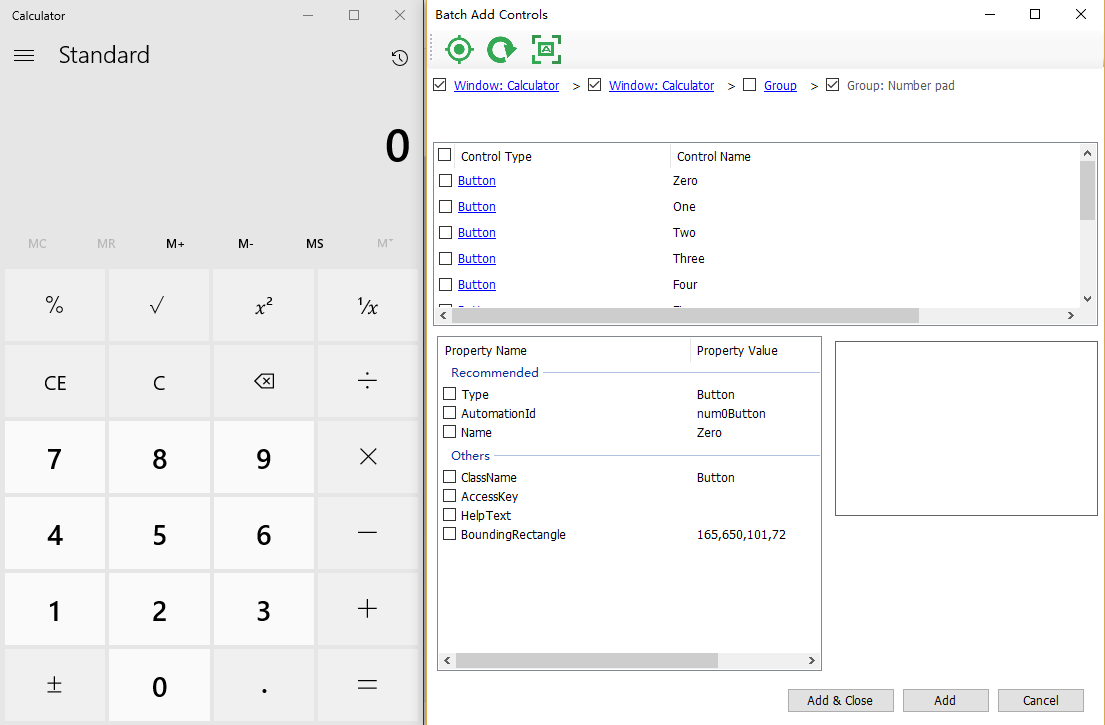Open the Calculator history icon
1105x725 pixels.
(x=400, y=58)
